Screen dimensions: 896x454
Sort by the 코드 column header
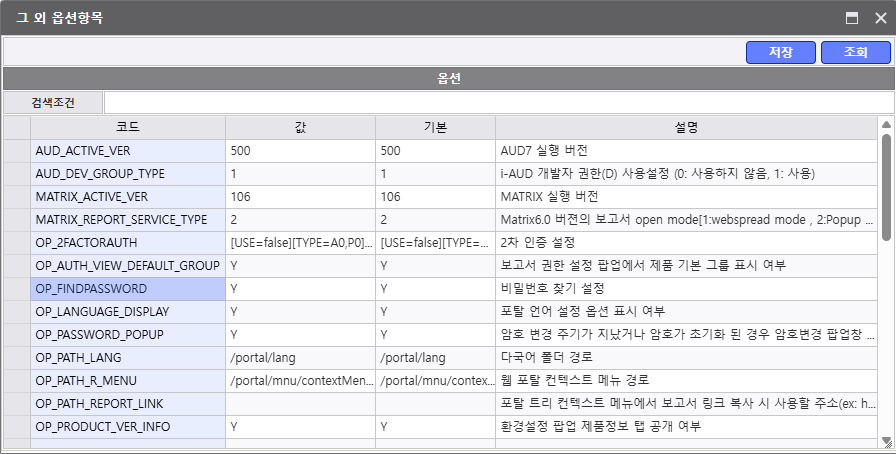(128, 128)
